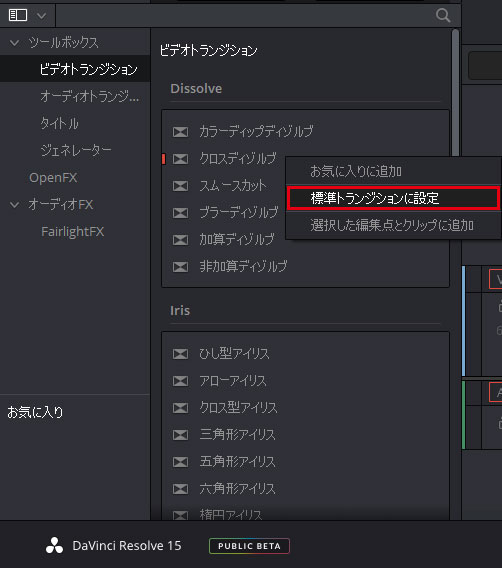This screenshot has height=568, width=502.
Task: Click the DaVinci Resolve logo icon
Action: 54,546
